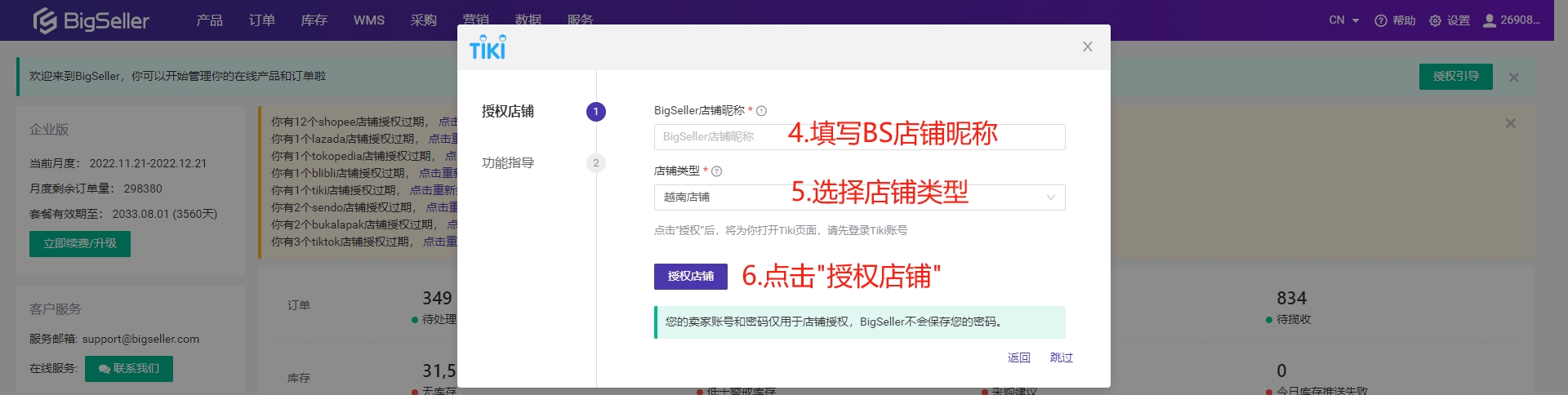Click the 企业版 plan heading
Image resolution: width=1568 pixels, height=395 pixels.
(49, 130)
